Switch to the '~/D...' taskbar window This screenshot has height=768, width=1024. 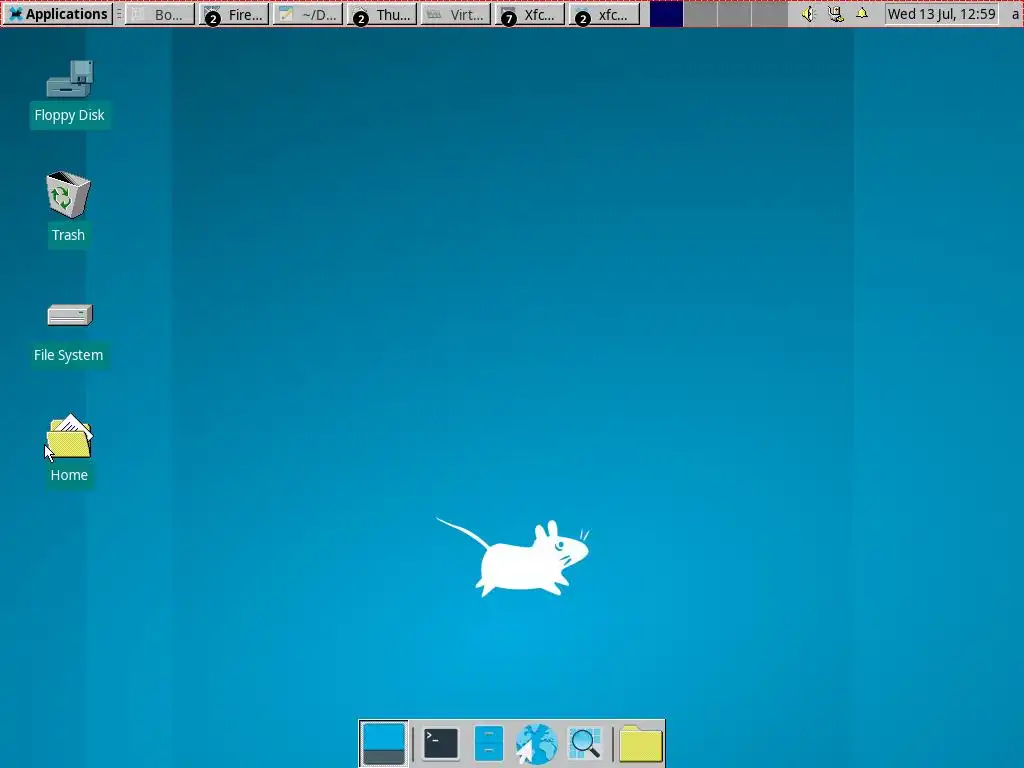click(x=308, y=14)
